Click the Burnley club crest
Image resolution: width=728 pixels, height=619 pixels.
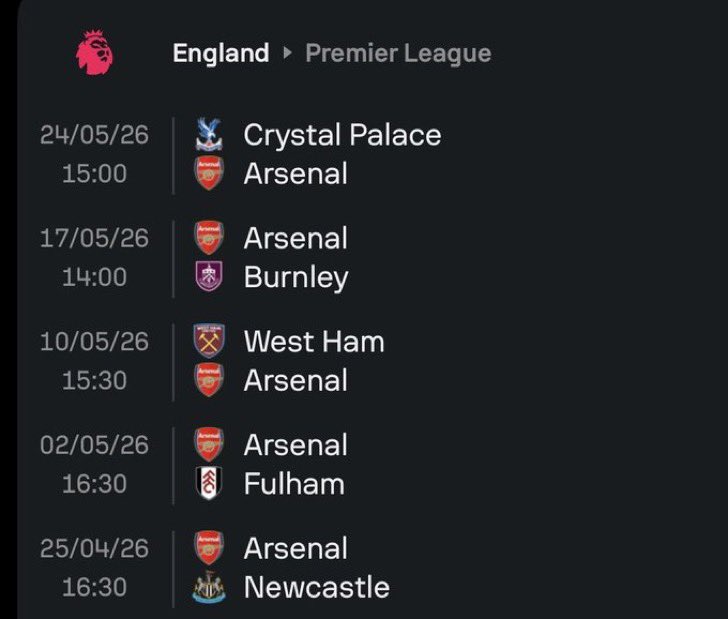point(209,277)
